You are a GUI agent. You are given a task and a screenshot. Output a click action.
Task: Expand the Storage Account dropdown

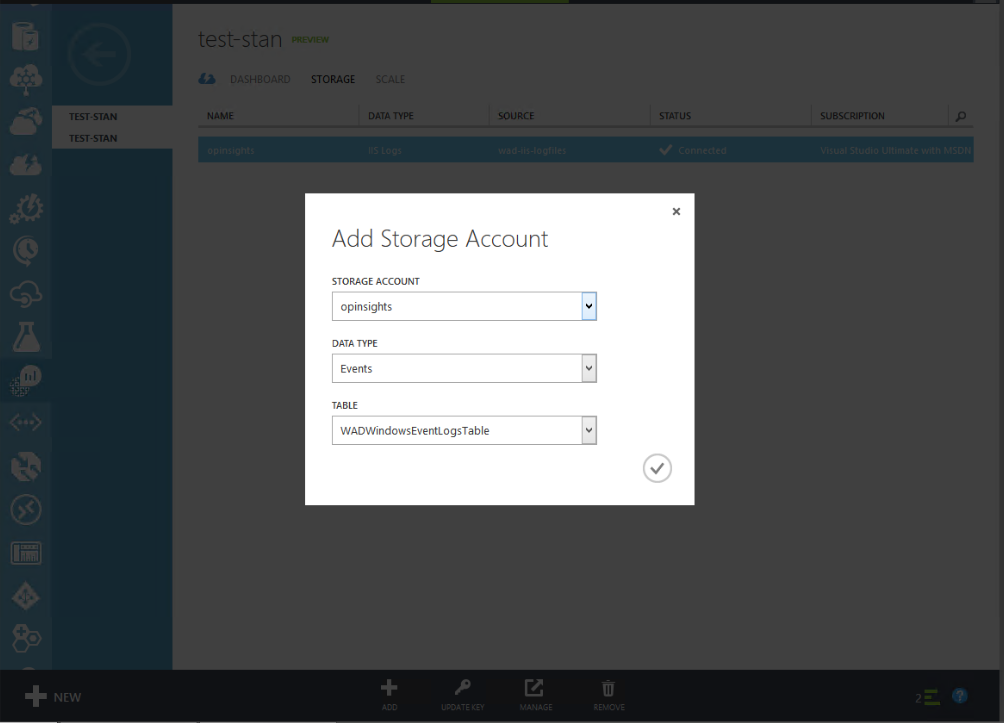click(589, 306)
